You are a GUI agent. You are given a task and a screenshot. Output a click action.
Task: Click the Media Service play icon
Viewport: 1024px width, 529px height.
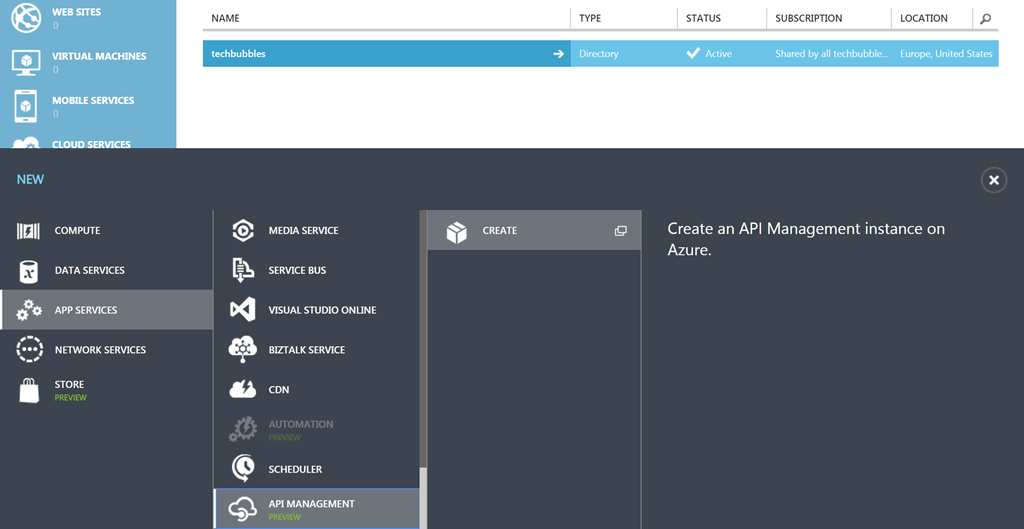tap(243, 231)
